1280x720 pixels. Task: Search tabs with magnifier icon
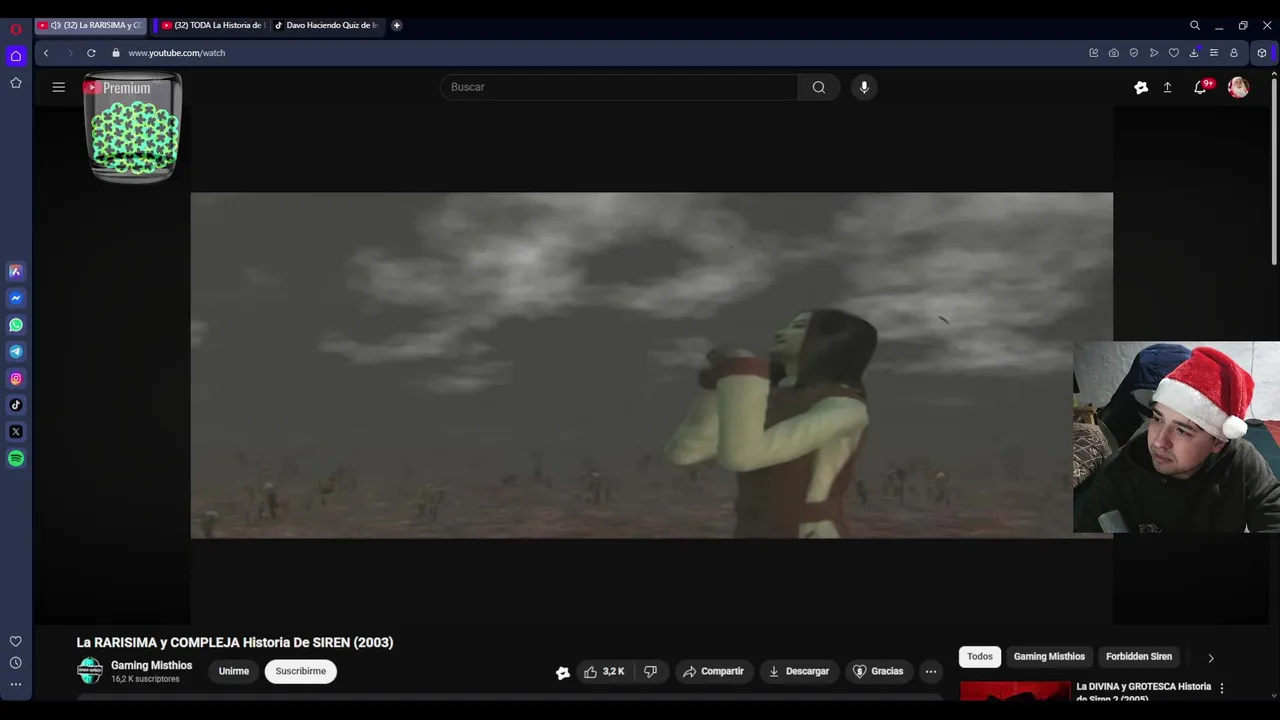tap(1195, 25)
